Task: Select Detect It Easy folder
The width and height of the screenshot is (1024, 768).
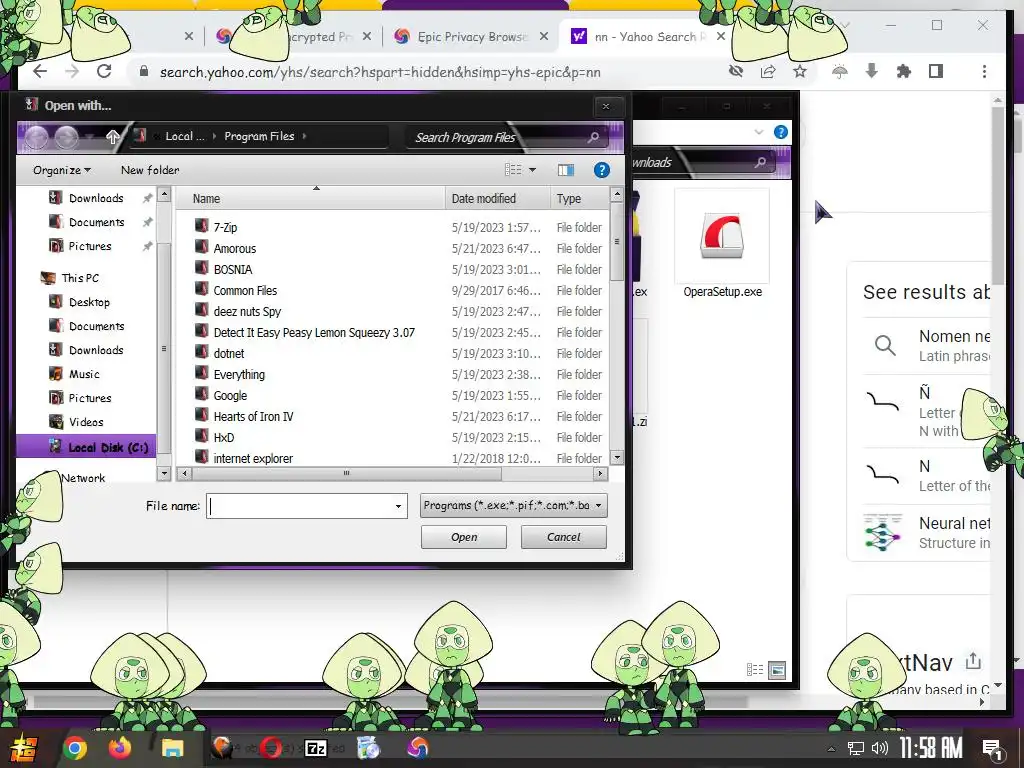Action: click(x=313, y=332)
